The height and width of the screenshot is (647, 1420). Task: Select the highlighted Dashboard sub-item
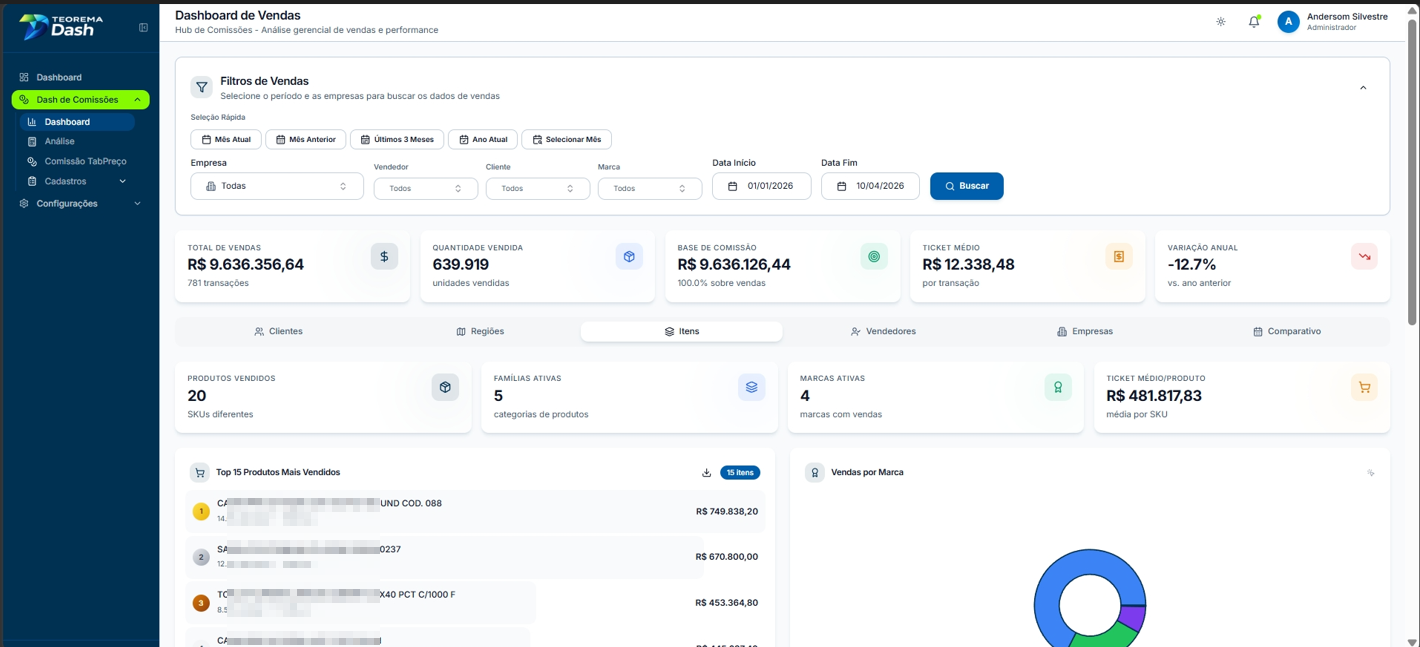coord(77,122)
